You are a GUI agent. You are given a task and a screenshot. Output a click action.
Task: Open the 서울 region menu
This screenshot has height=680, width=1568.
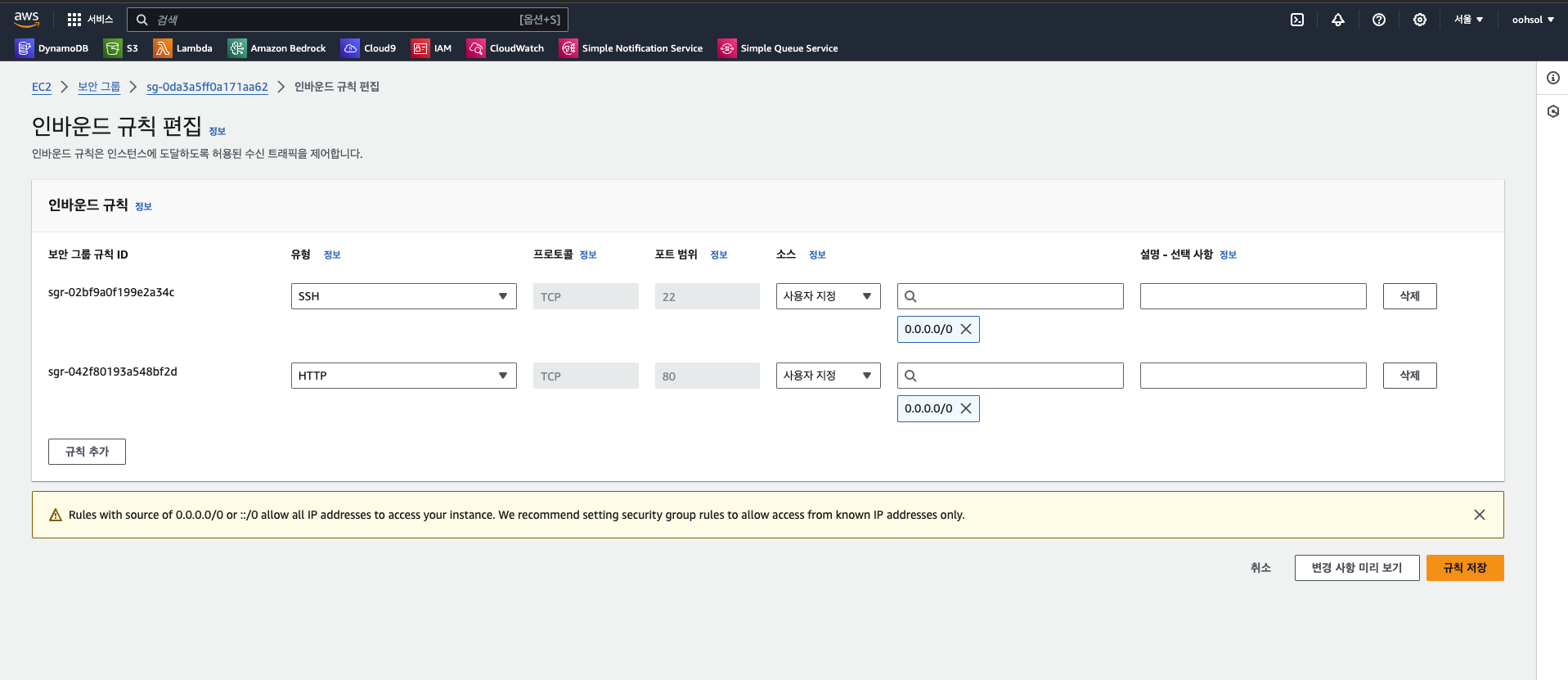coord(1468,20)
